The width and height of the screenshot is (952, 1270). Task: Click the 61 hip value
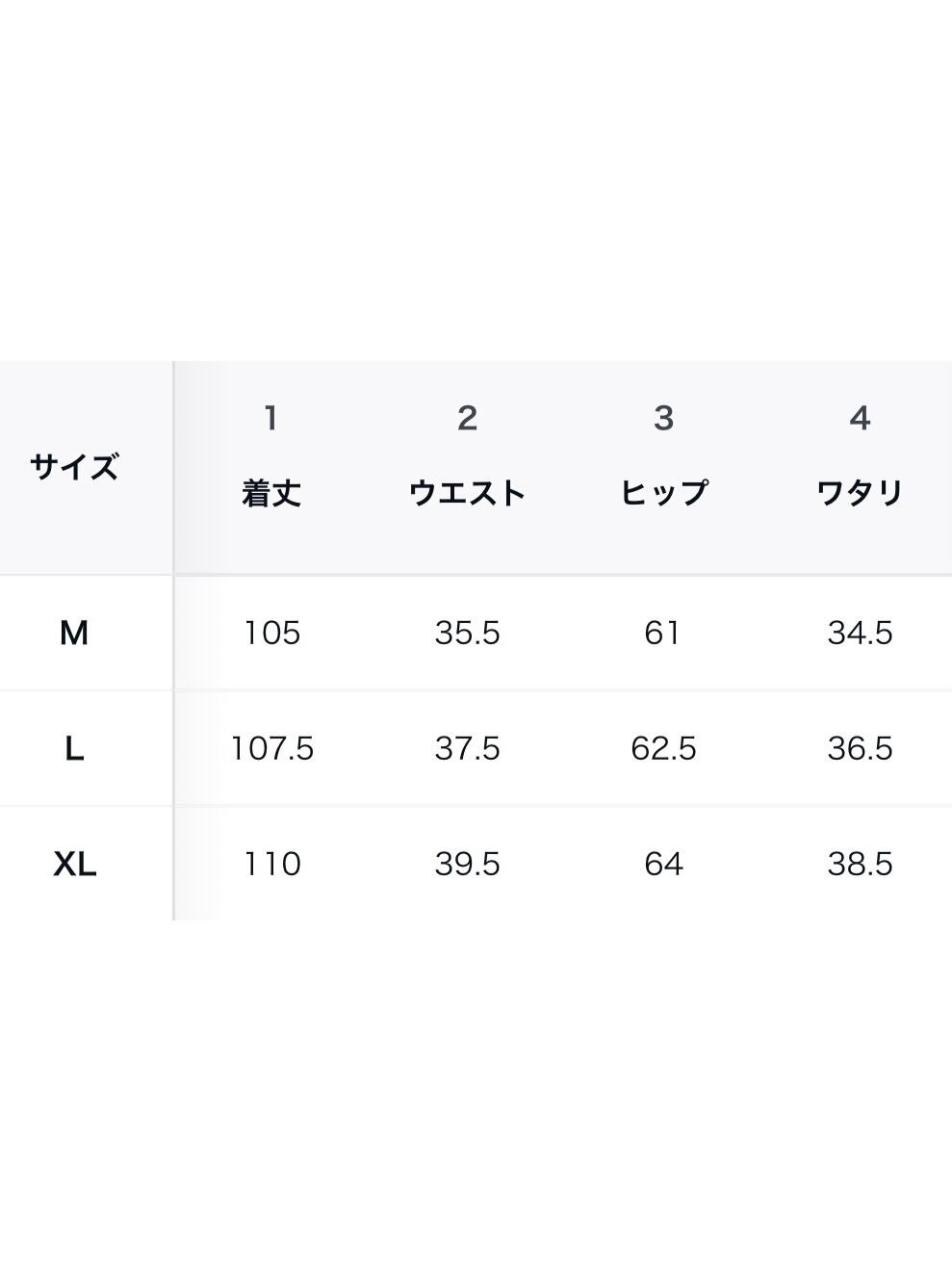663,633
